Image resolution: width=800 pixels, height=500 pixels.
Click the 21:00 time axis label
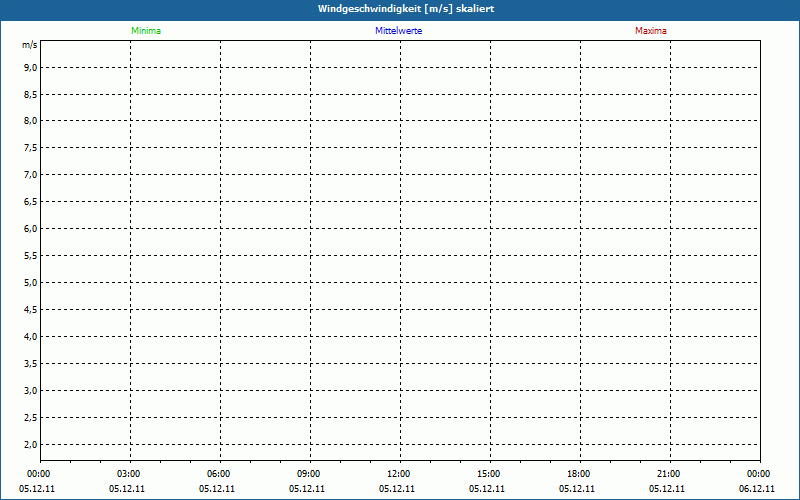click(x=668, y=474)
